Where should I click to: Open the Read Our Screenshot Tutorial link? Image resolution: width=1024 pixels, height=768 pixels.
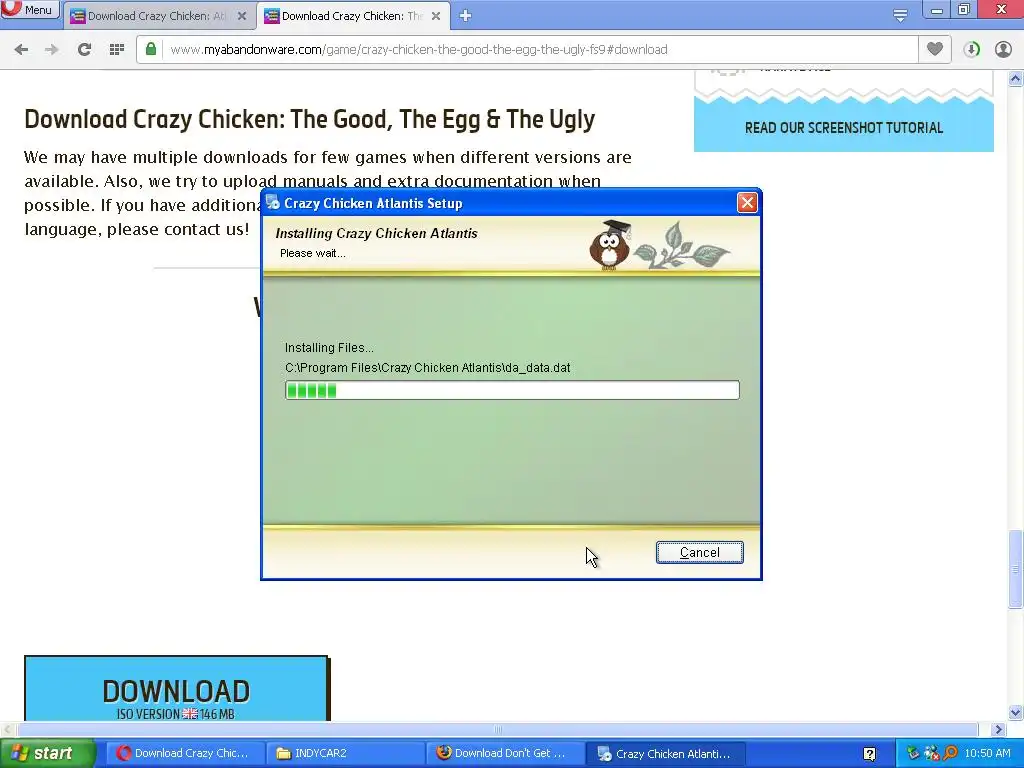pos(844,128)
